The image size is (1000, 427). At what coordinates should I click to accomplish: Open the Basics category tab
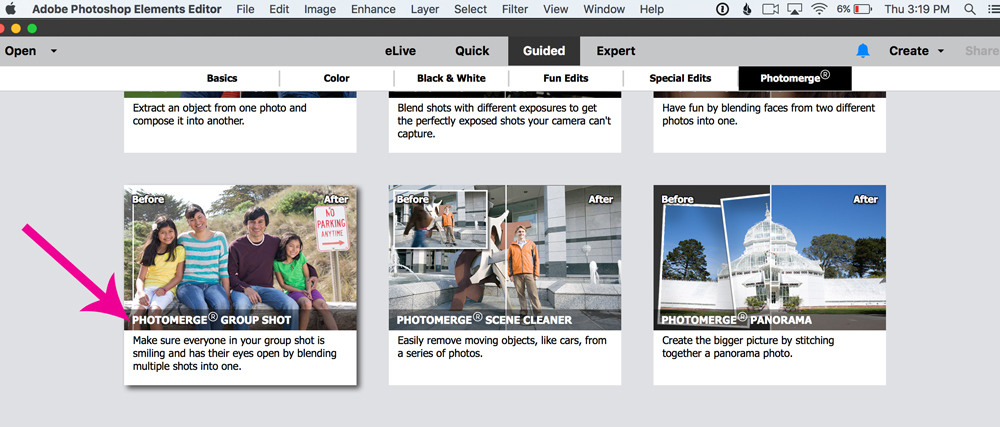222,78
